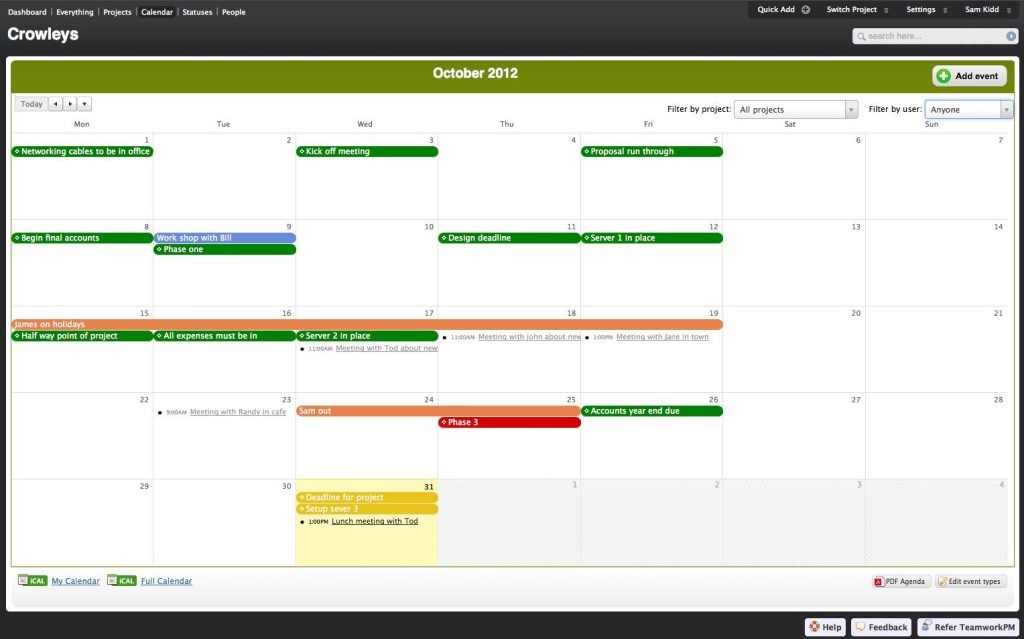
Task: Switch to the Calendar tab
Action: (x=157, y=12)
